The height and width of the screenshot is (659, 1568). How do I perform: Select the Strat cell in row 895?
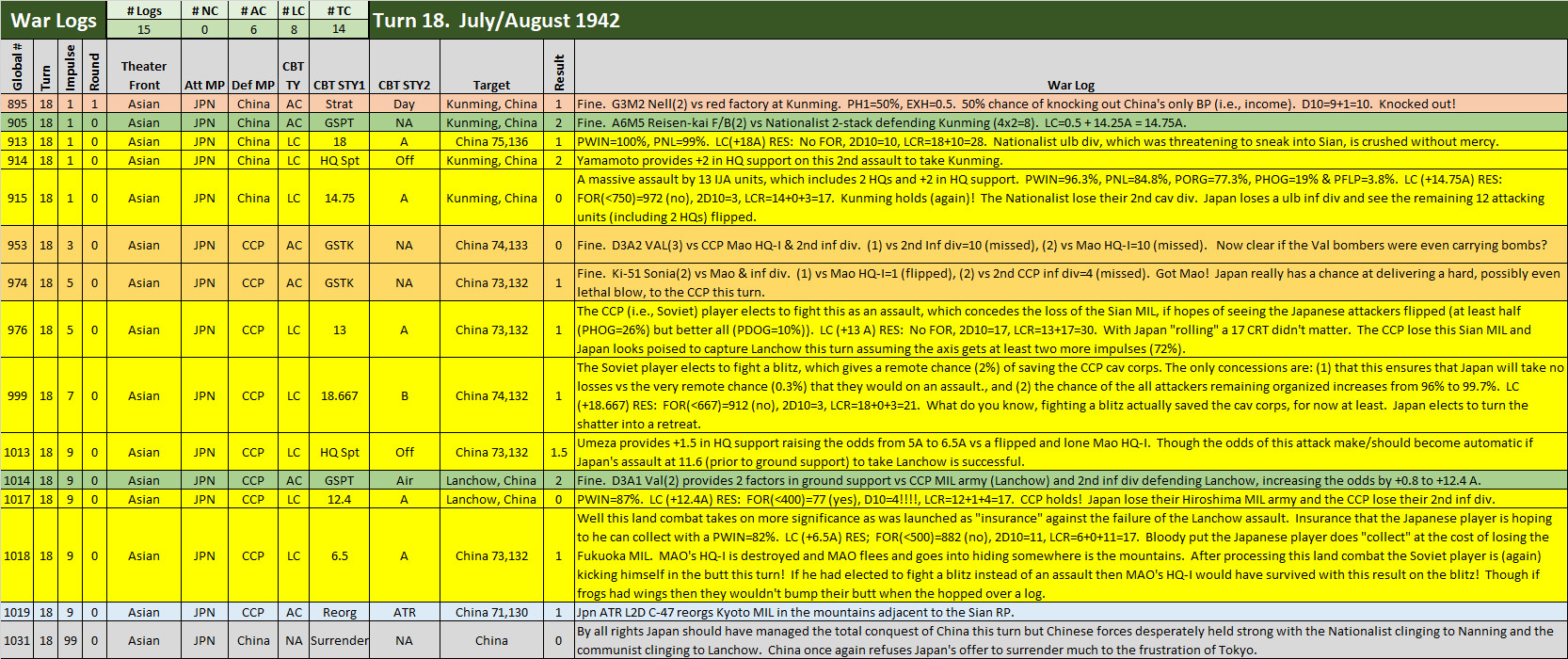click(x=339, y=104)
